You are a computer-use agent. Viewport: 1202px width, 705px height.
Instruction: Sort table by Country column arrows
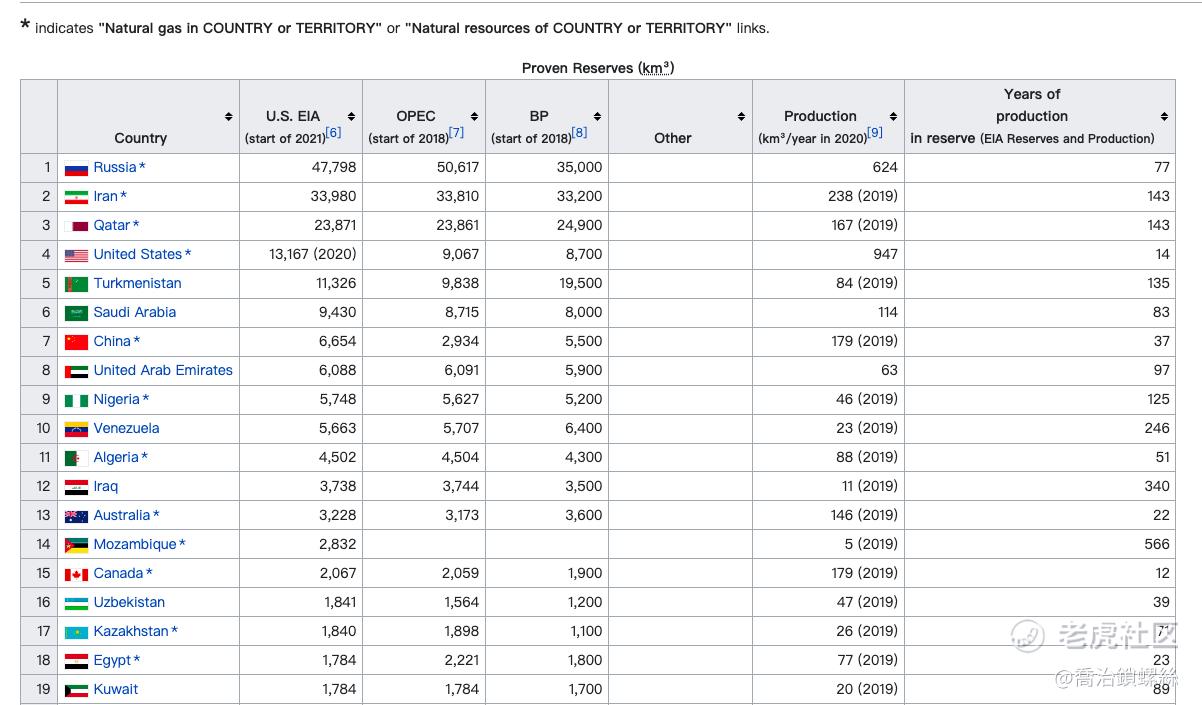point(229,117)
